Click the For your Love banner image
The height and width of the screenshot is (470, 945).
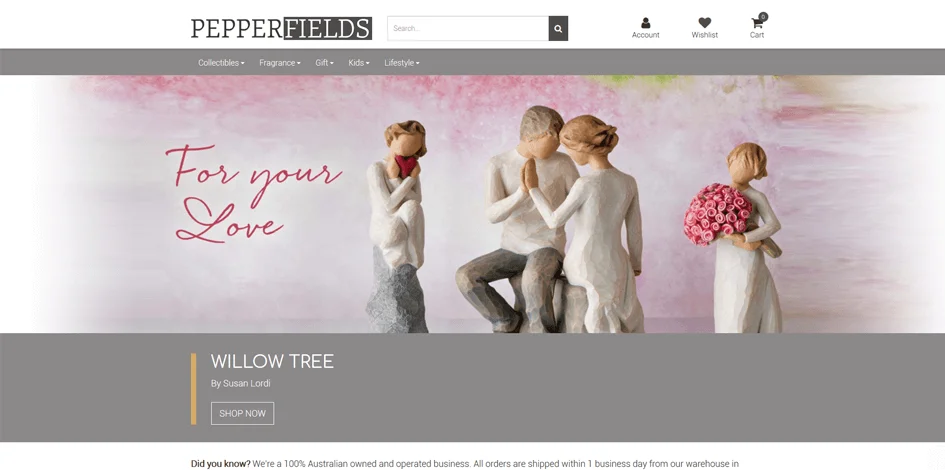coord(472,204)
